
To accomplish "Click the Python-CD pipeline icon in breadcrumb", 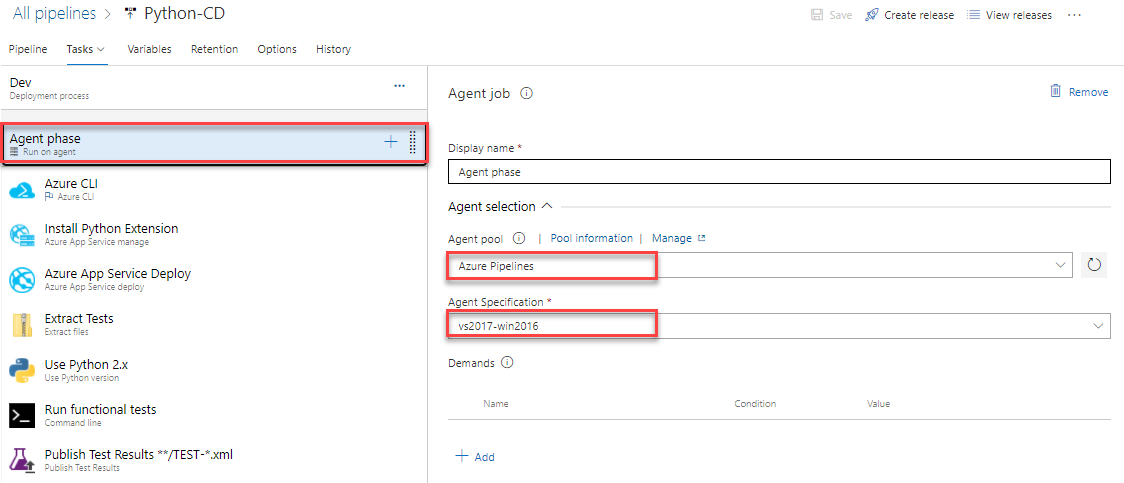I will (x=130, y=13).
